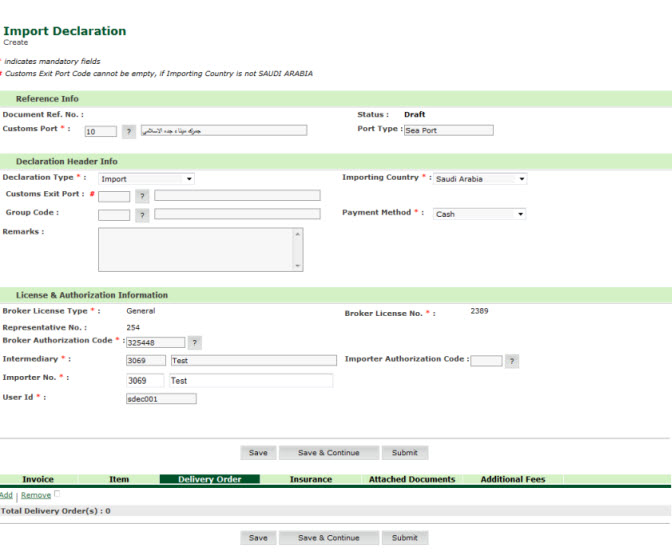The height and width of the screenshot is (554, 672).
Task: Click the bottom Submit button
Action: (405, 538)
